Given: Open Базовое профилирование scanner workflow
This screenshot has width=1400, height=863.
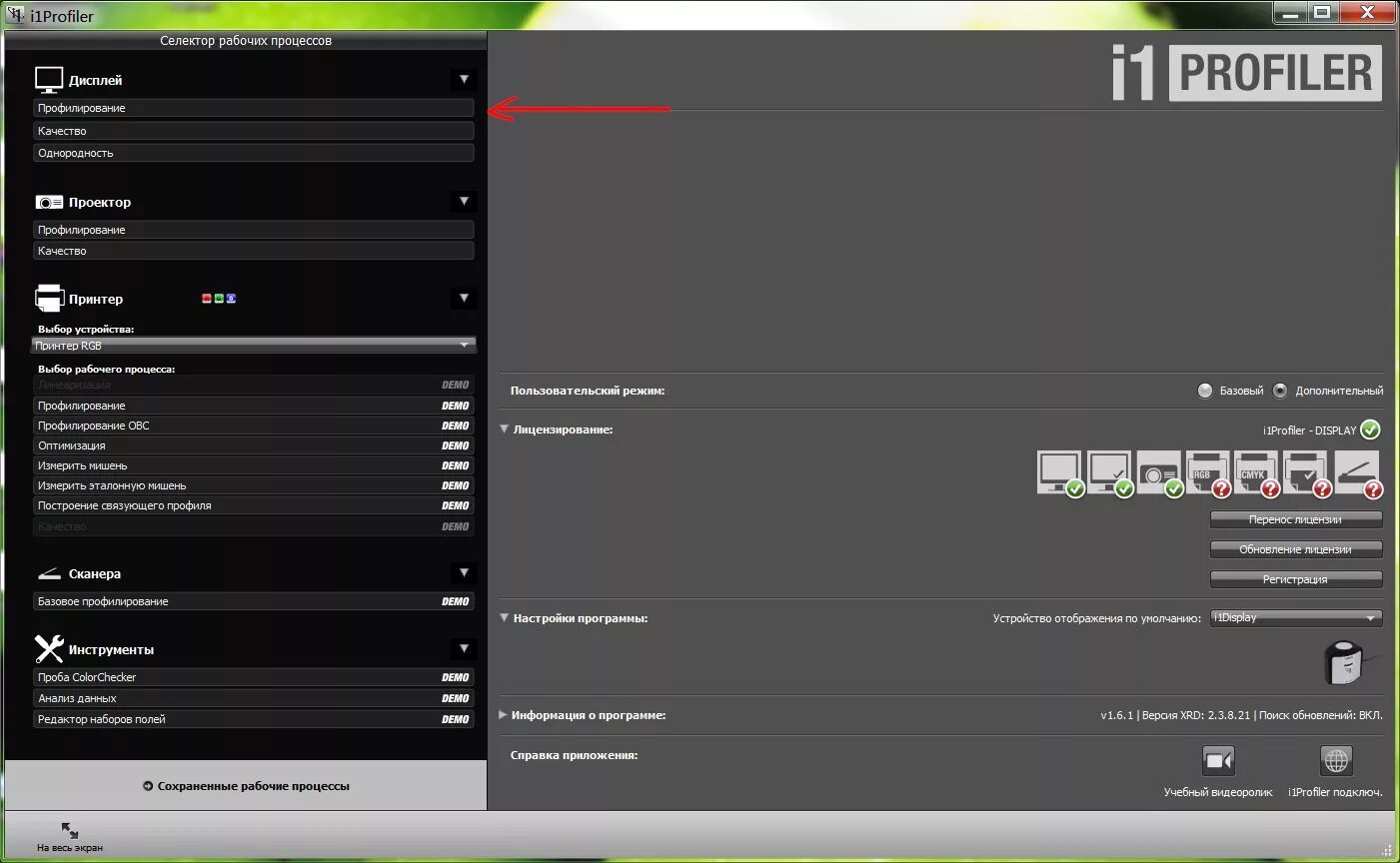Looking at the screenshot, I should pyautogui.click(x=254, y=601).
